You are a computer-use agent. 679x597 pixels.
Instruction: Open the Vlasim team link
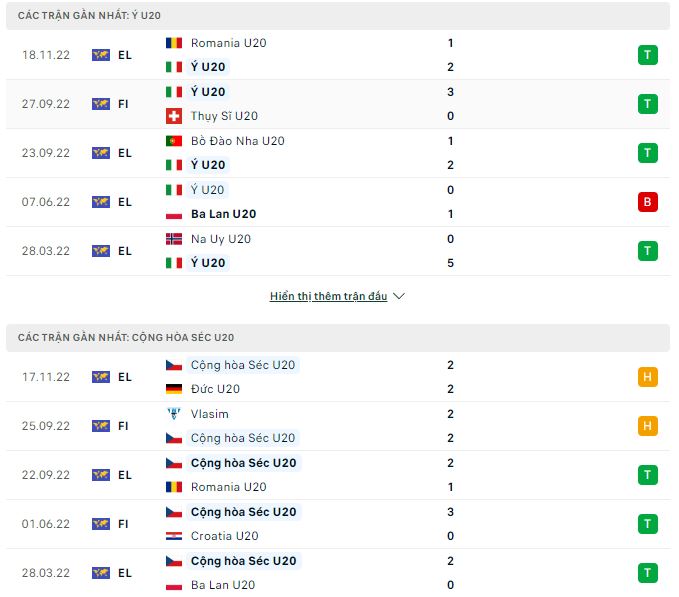click(x=209, y=414)
